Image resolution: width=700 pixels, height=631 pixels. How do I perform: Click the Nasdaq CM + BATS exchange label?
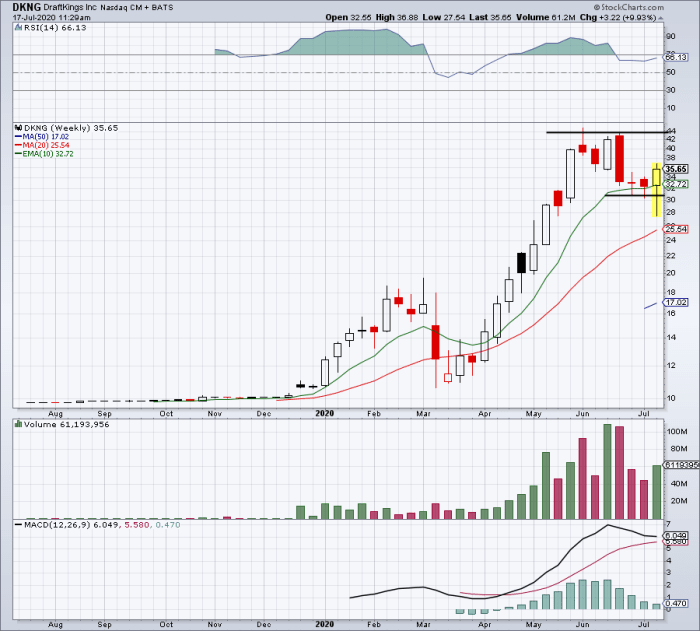point(137,7)
